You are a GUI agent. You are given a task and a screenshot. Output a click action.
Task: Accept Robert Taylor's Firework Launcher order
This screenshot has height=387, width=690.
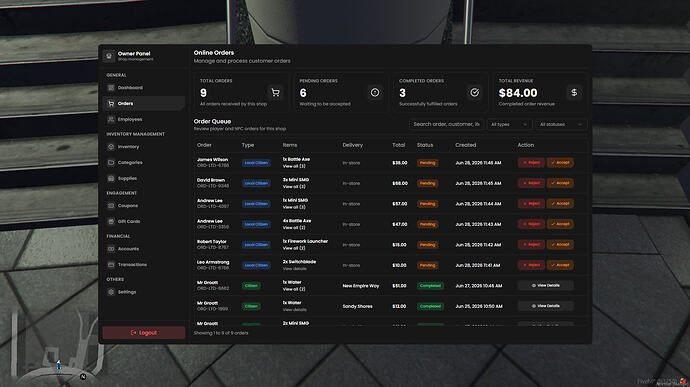(x=560, y=244)
